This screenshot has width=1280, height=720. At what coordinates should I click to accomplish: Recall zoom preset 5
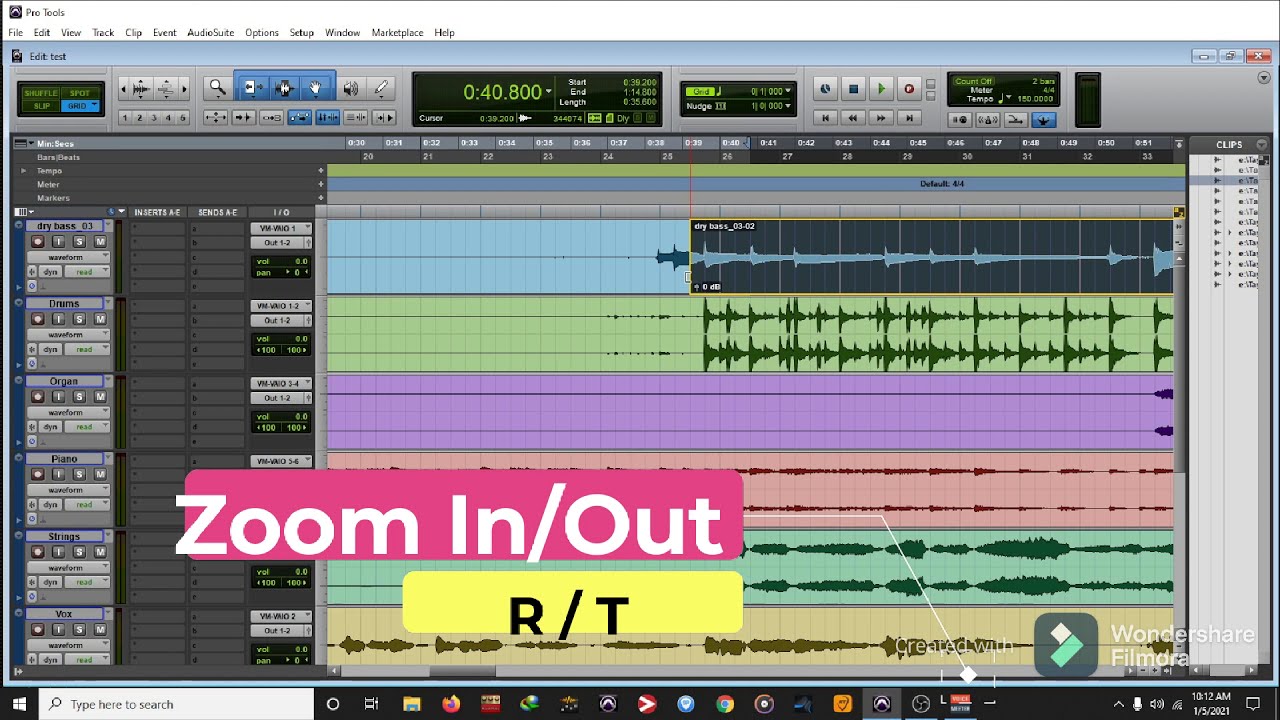coord(182,118)
